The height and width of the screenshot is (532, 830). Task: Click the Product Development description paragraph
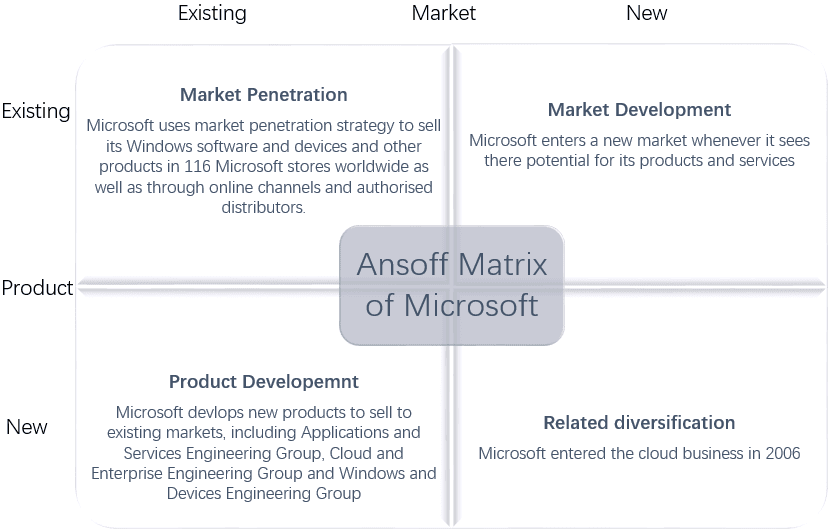[x=264, y=453]
